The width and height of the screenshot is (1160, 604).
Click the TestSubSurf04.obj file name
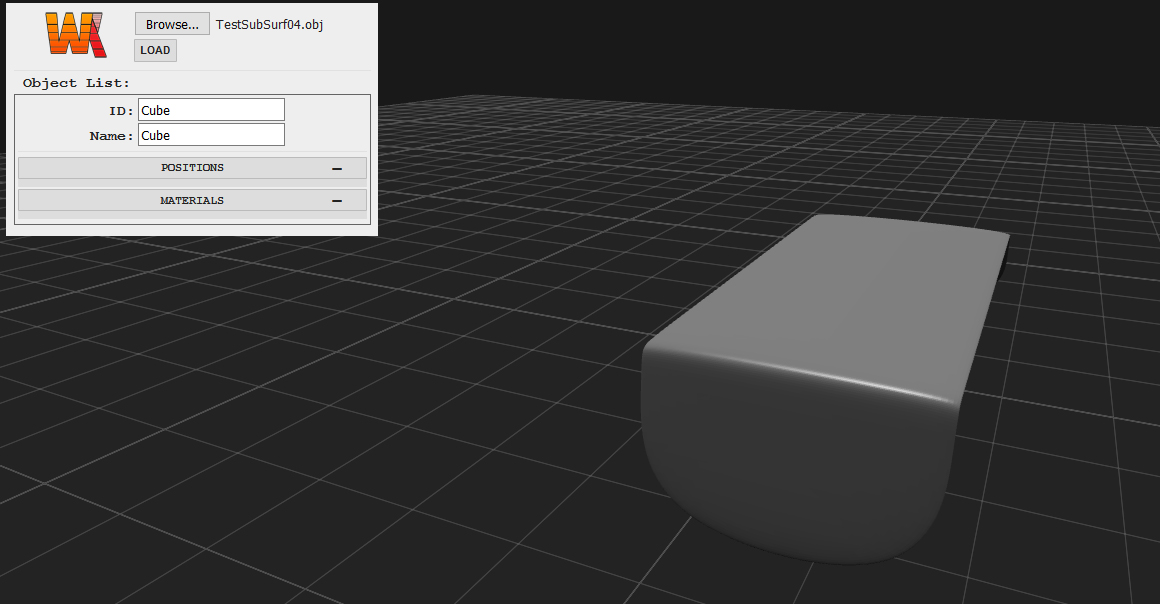269,24
